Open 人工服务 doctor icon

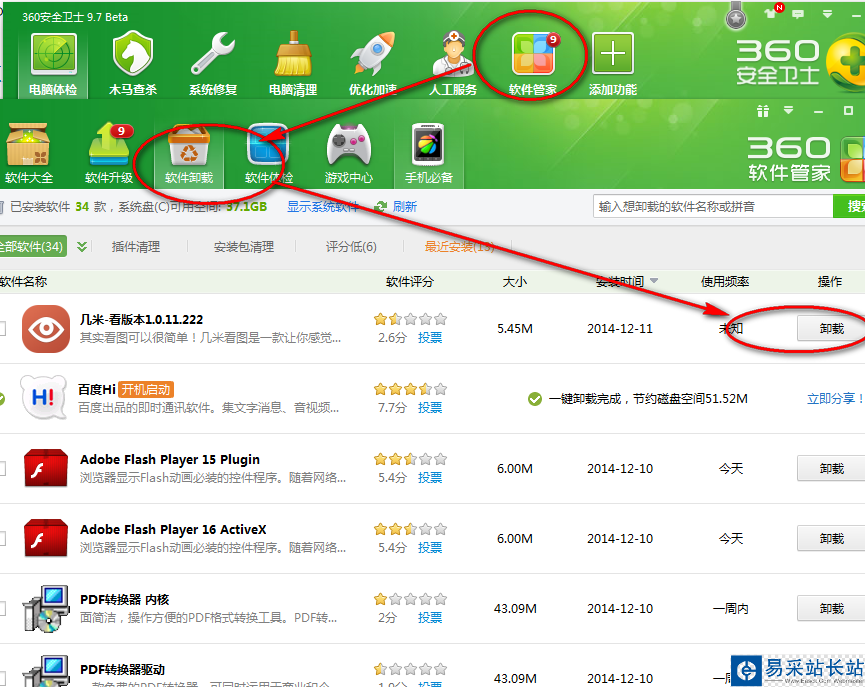click(453, 64)
